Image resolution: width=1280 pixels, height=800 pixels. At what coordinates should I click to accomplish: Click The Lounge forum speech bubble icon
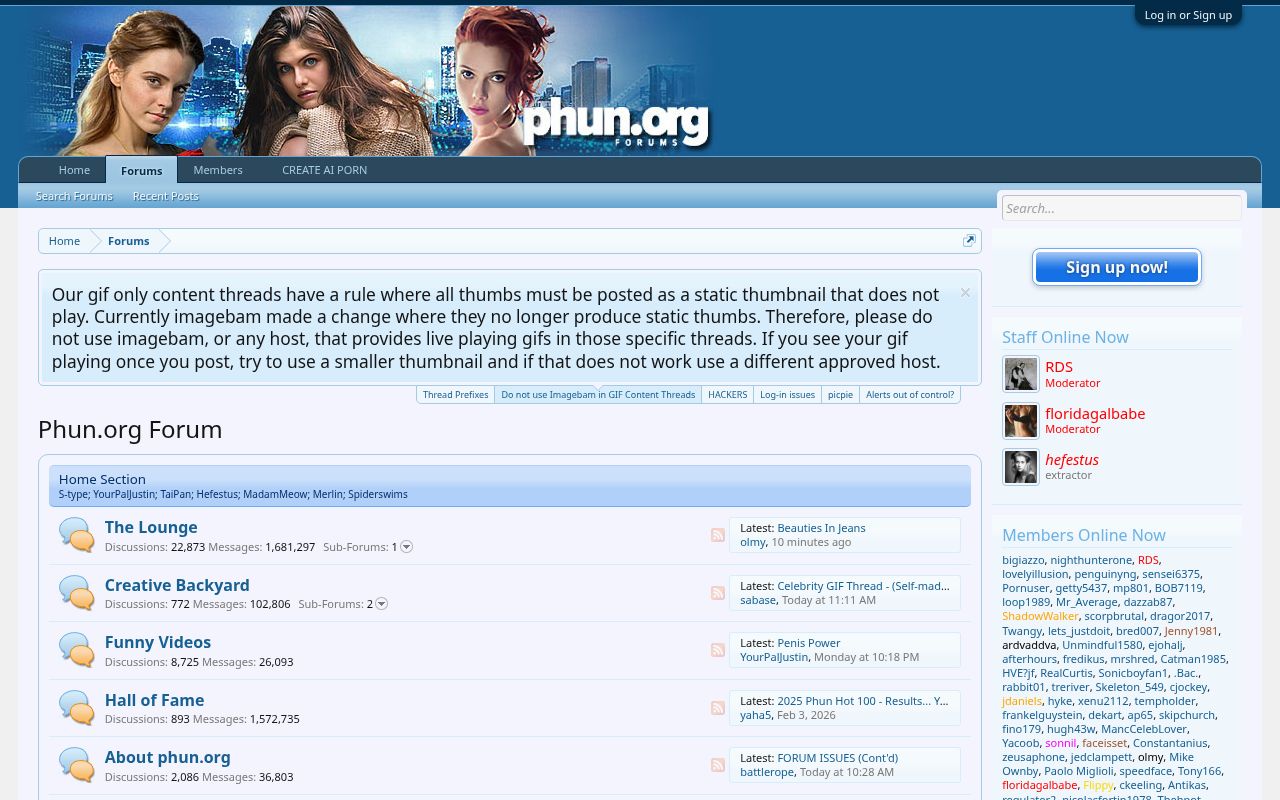(76, 535)
